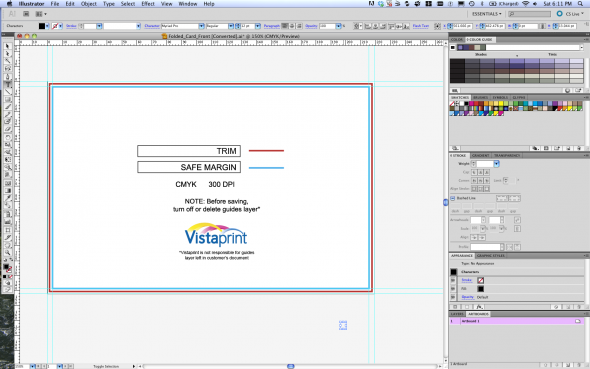This screenshot has height=369, width=590.
Task: Choose Round Cap in Stroke panel
Action: [x=481, y=172]
